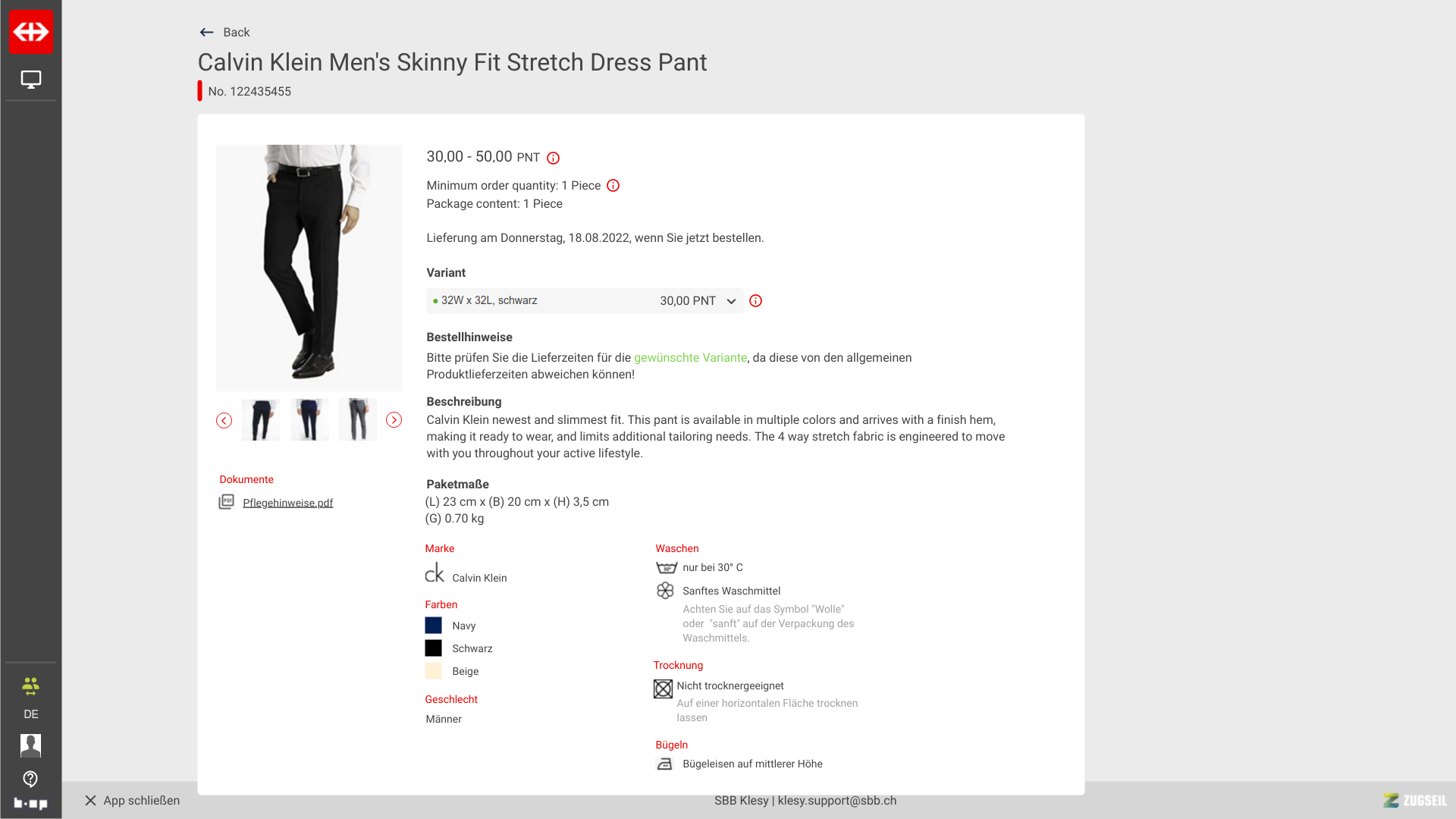
Task: Click the main product image
Action: click(x=309, y=268)
